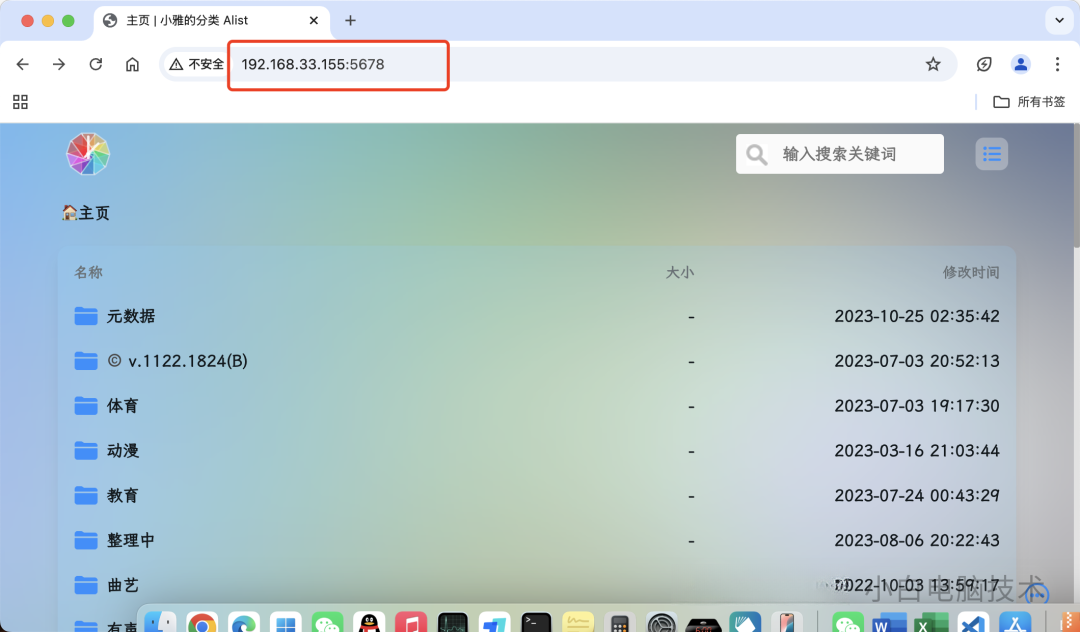Open the extension icon next to the profile
The height and width of the screenshot is (632, 1080).
click(984, 64)
